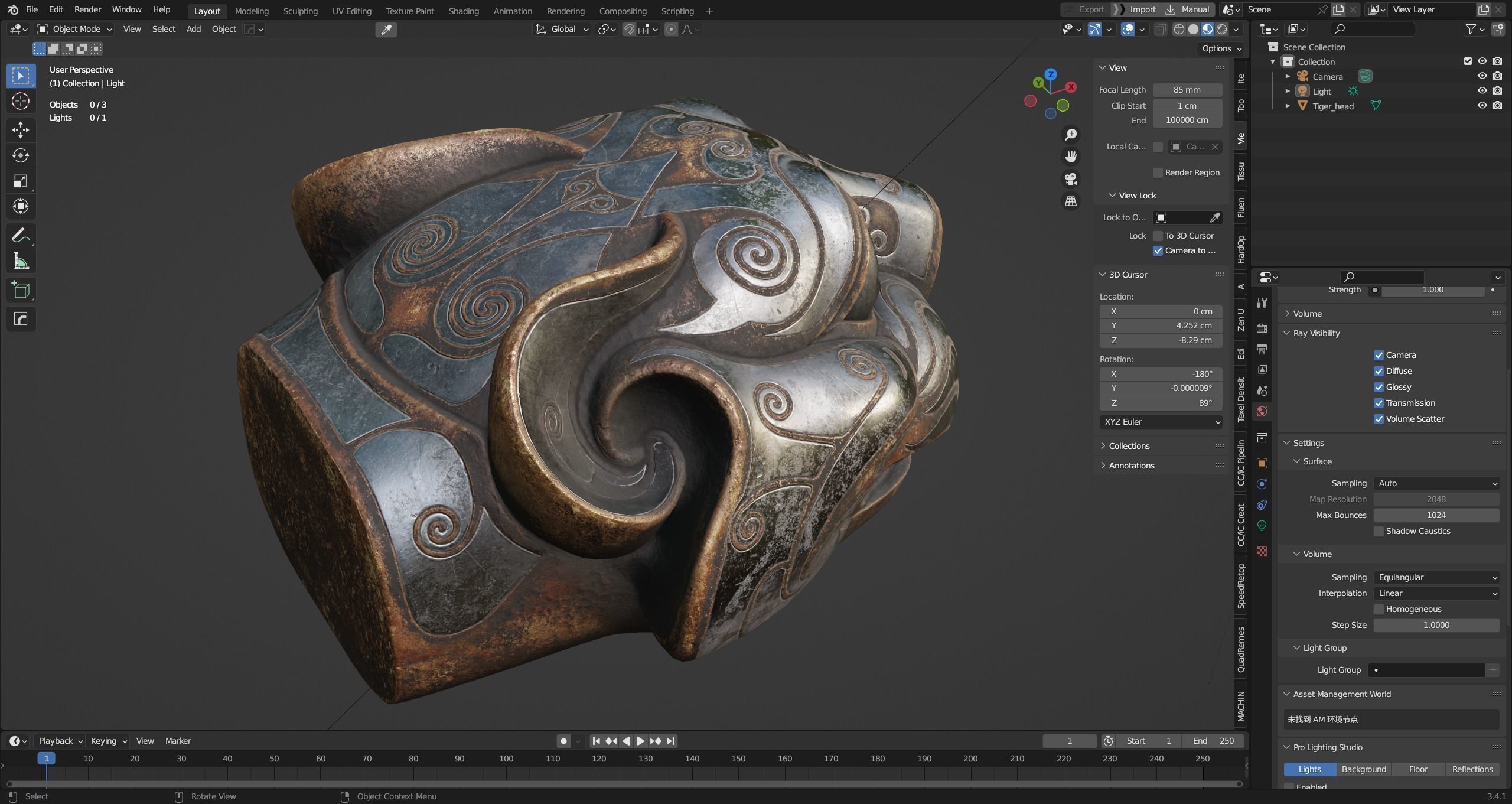This screenshot has width=1512, height=804.
Task: Activate the Transform tool
Action: 21,206
